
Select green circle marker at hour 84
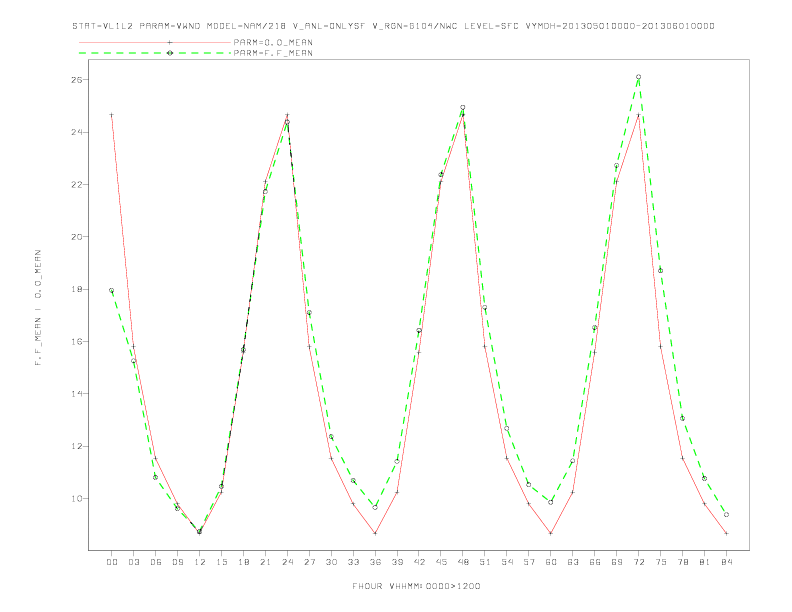pos(726,515)
